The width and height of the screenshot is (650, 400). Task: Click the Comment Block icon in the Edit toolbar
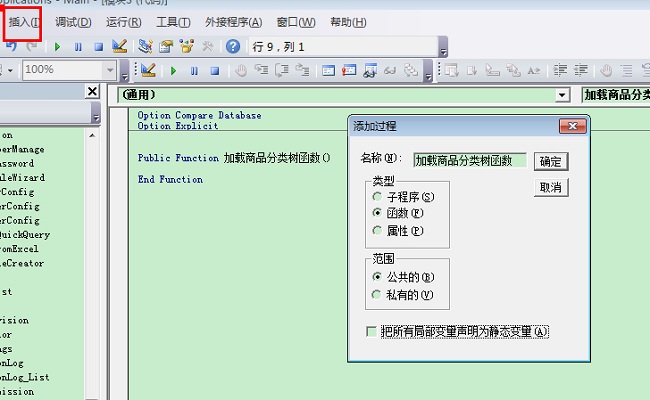(x=627, y=70)
